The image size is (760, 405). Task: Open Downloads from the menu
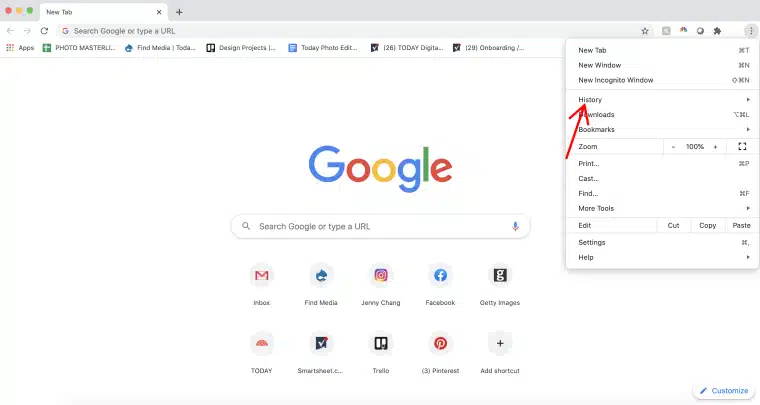click(663, 115)
